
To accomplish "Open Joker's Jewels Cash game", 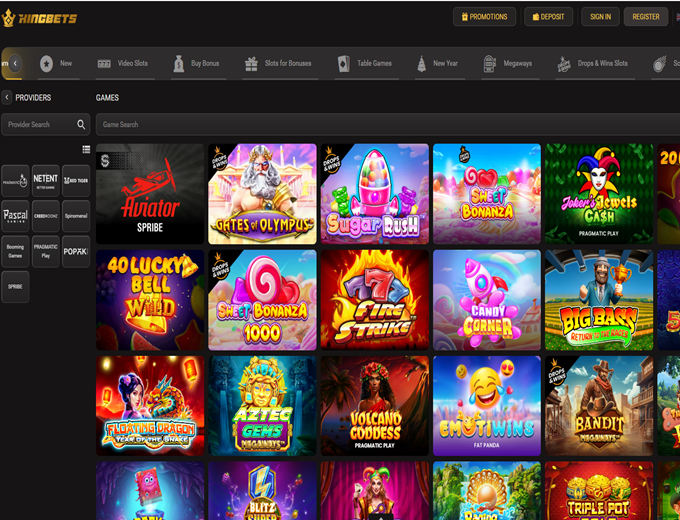I will [599, 194].
